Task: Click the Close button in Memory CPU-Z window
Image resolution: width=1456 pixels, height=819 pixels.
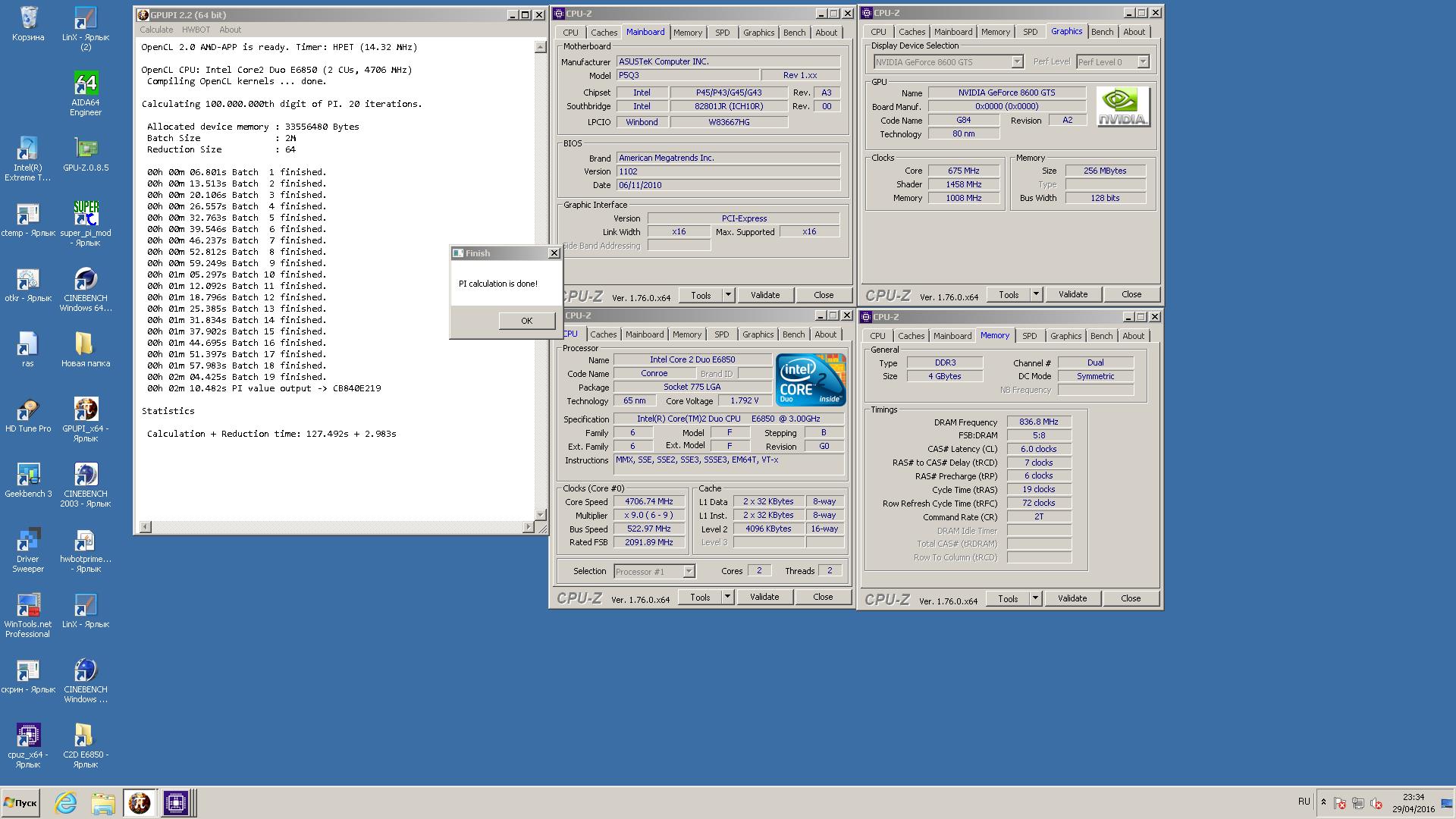Action: [x=1131, y=598]
